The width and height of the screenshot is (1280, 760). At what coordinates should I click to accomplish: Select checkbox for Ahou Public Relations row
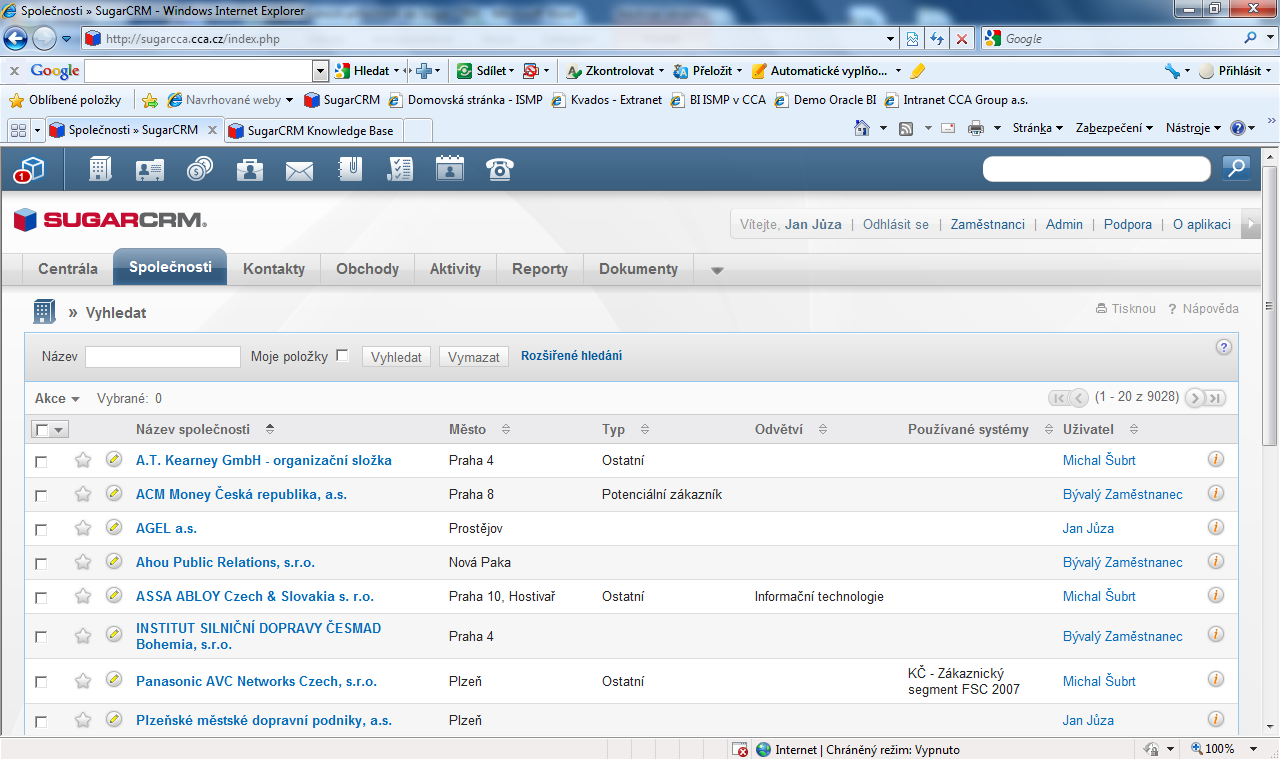41,564
